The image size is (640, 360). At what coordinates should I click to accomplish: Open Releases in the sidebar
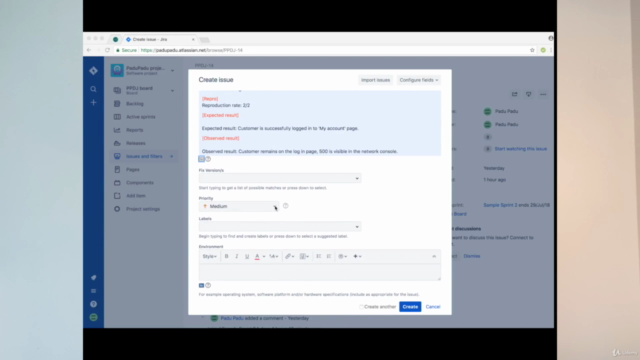click(x=136, y=143)
